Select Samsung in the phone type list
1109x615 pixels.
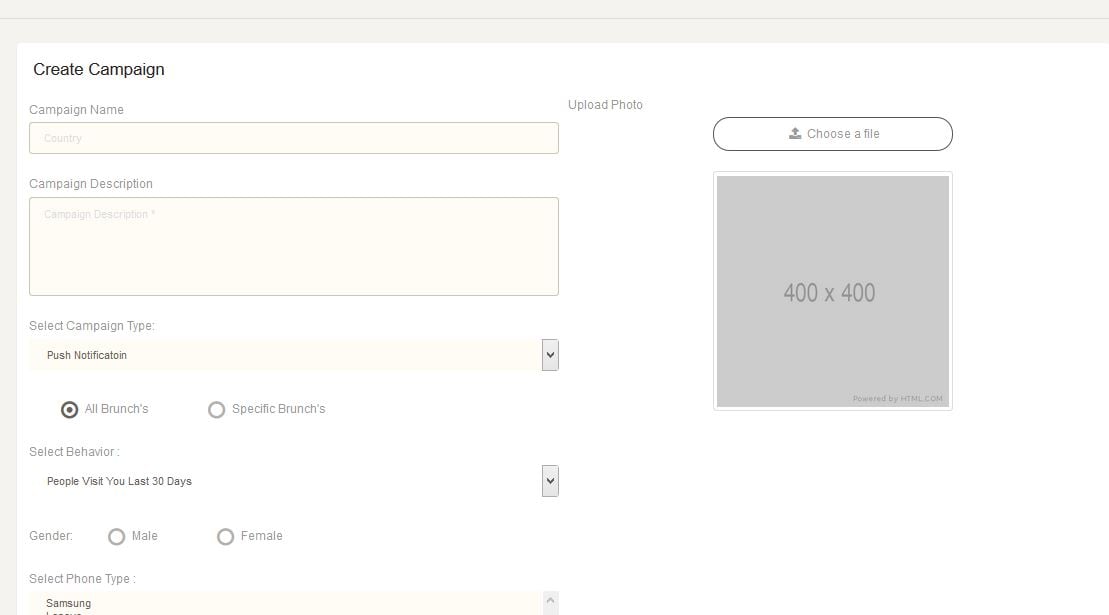[x=69, y=603]
